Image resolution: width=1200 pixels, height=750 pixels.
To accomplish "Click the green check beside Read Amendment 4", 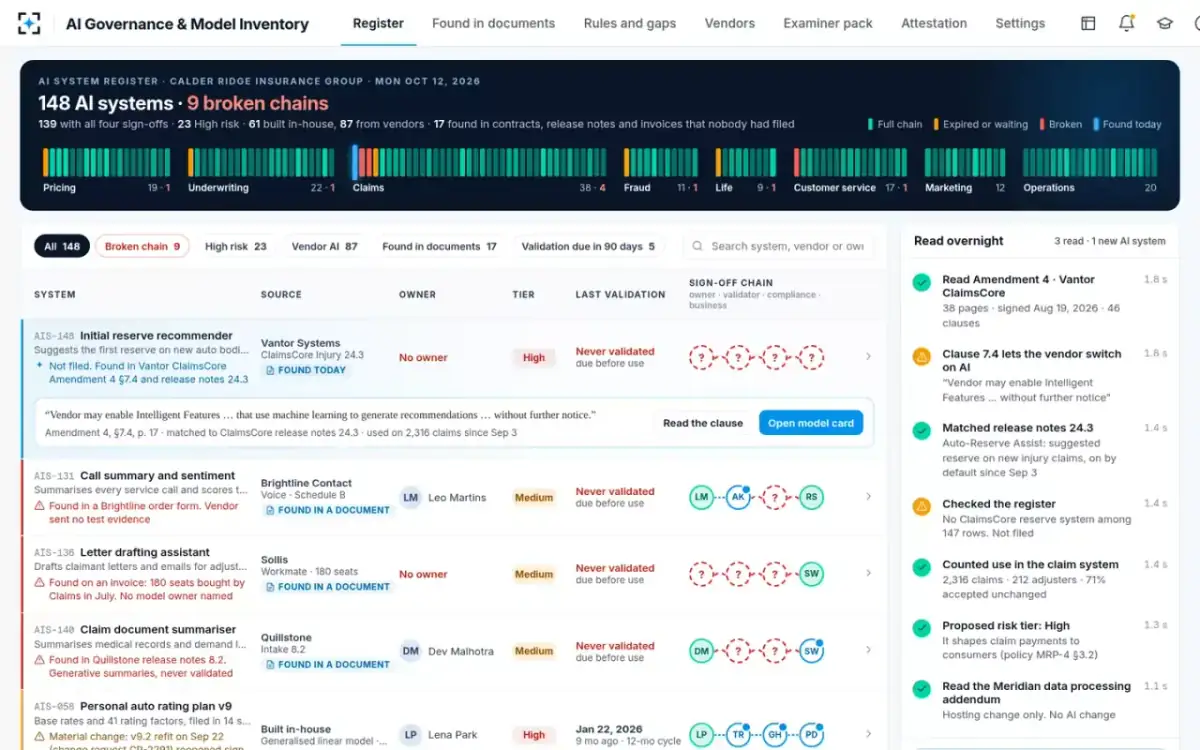I will point(922,283).
